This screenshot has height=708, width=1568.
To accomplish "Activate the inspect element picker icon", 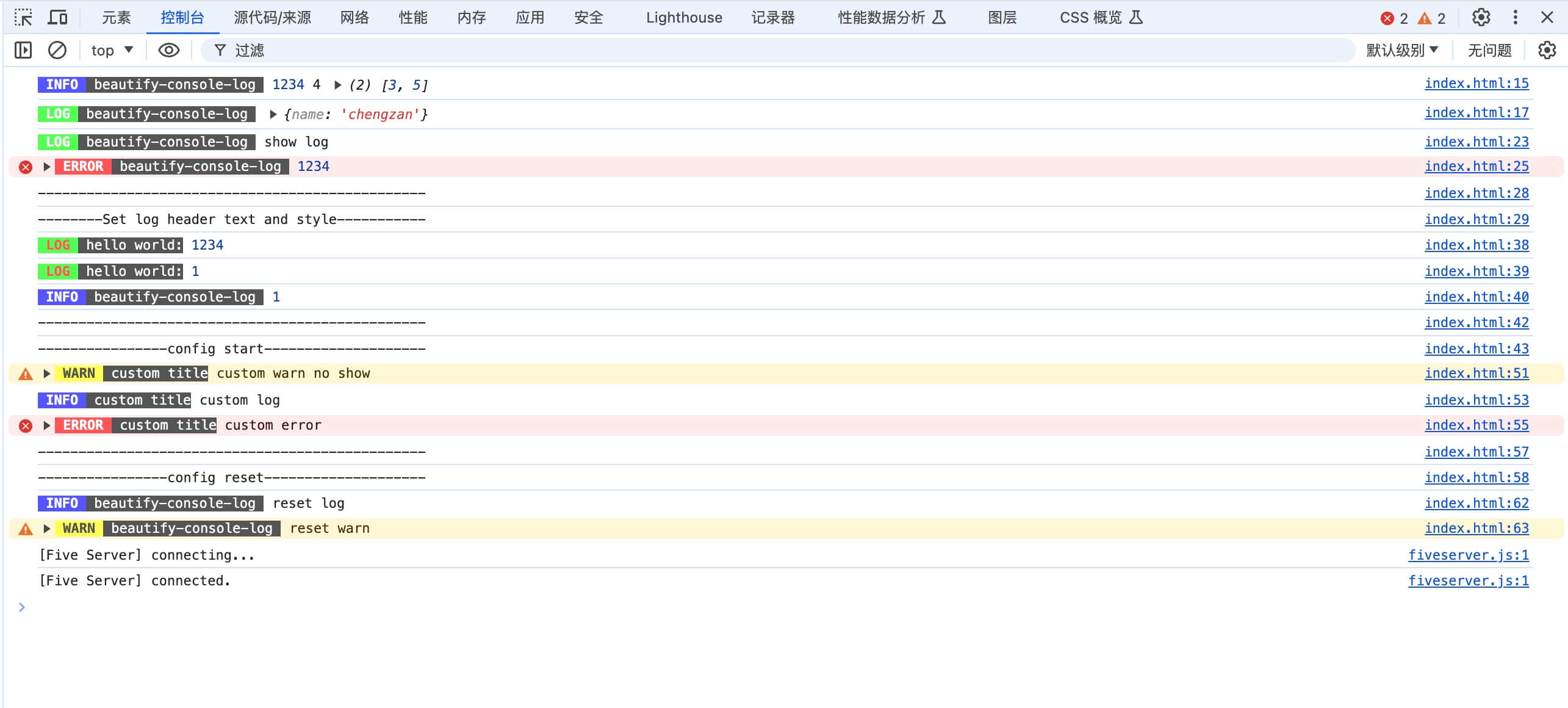I will click(23, 17).
